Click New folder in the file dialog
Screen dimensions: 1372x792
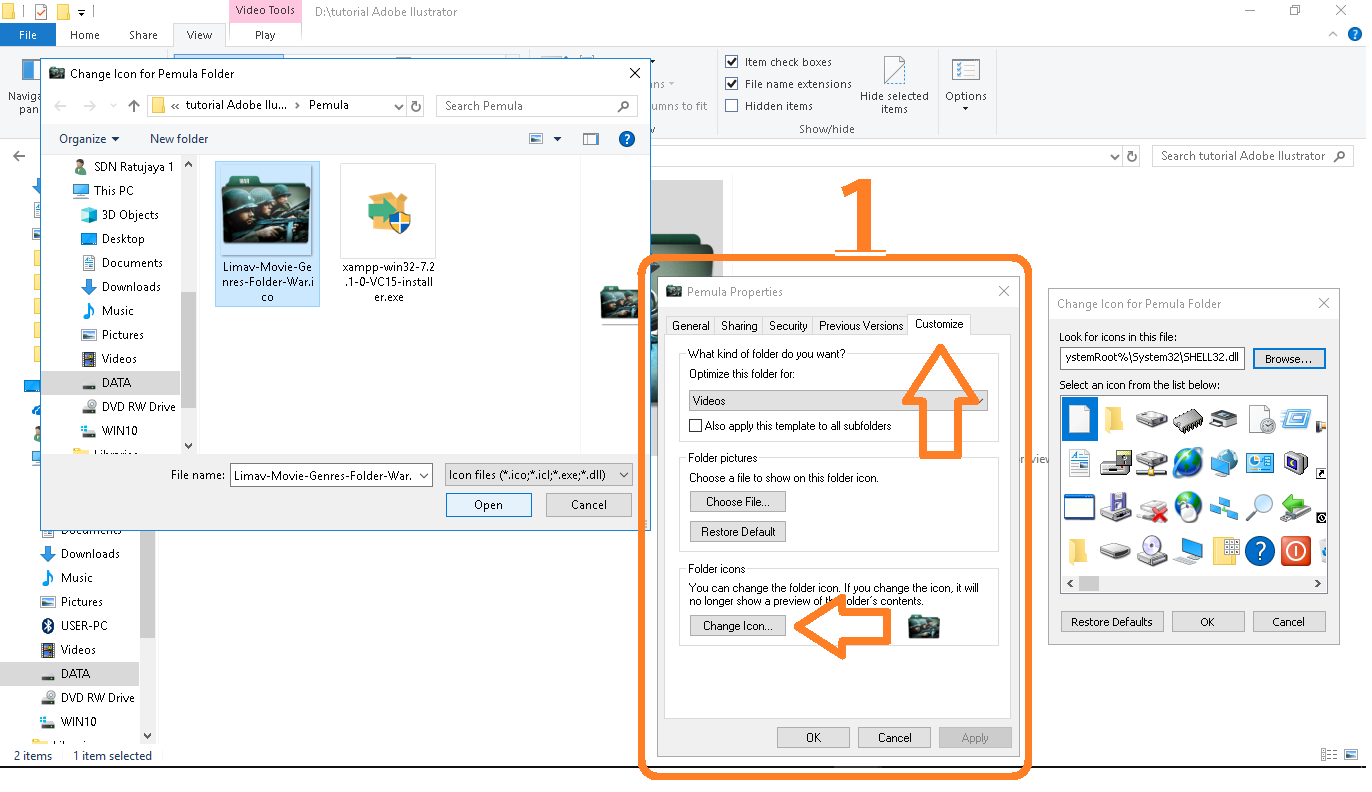pyautogui.click(x=179, y=139)
